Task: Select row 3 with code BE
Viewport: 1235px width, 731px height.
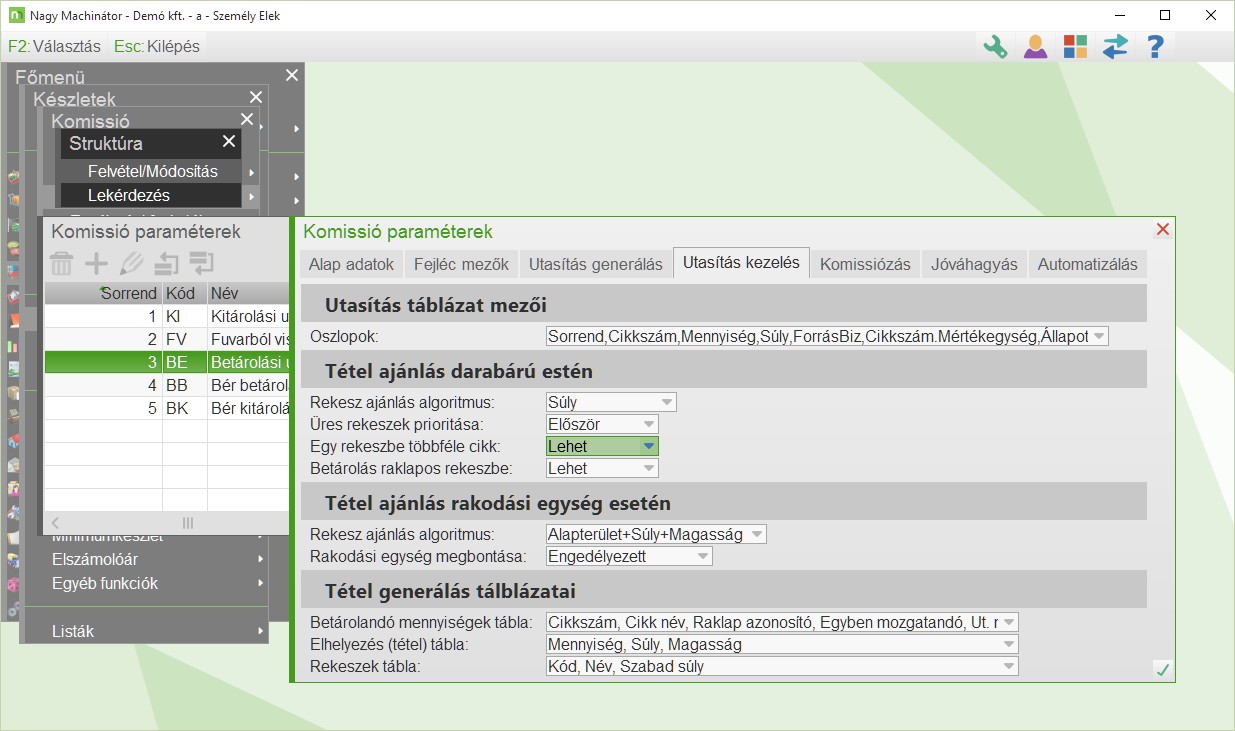Action: 167,362
